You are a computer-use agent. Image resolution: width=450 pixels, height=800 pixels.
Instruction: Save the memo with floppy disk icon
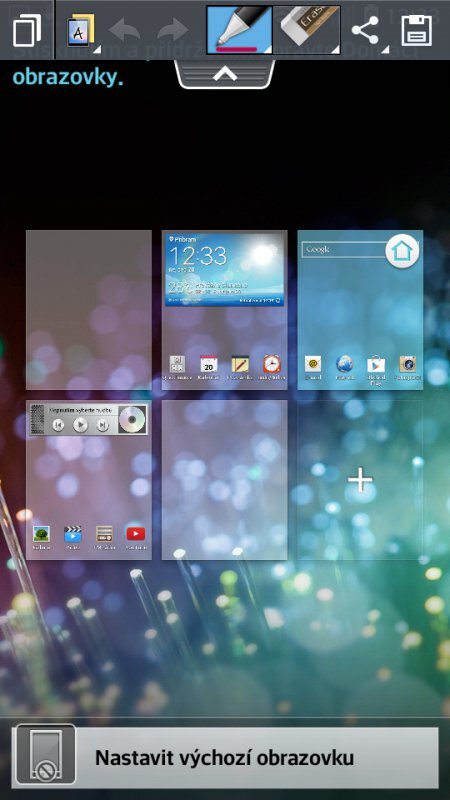(417, 30)
